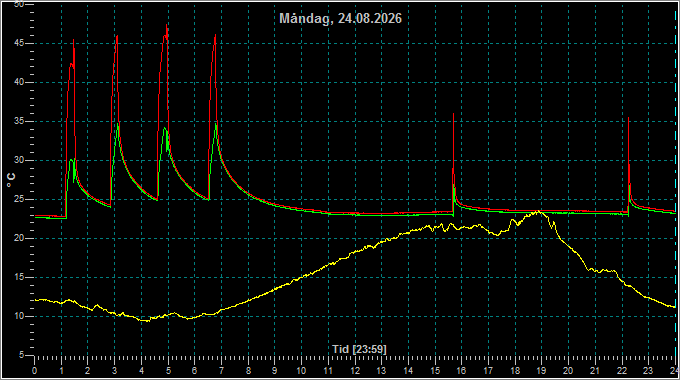Select hour 7 on the time axis

click(x=222, y=371)
